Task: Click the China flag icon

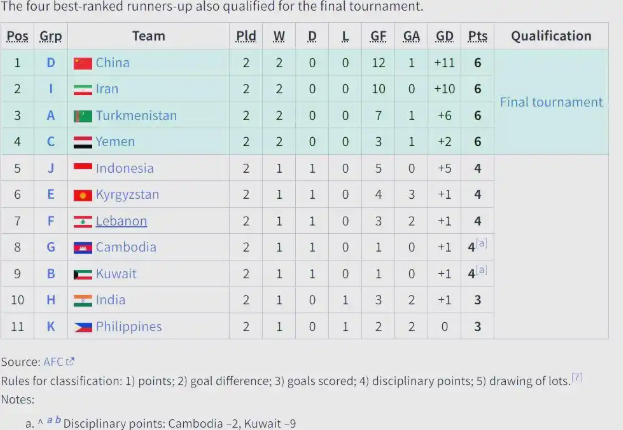Action: (x=83, y=63)
